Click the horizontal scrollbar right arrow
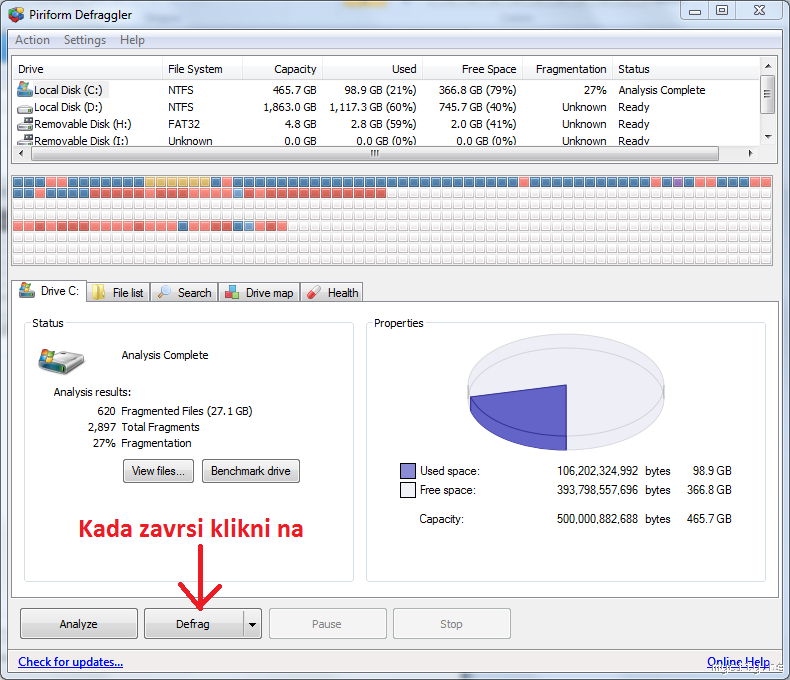Image resolution: width=790 pixels, height=680 pixels. click(x=750, y=154)
